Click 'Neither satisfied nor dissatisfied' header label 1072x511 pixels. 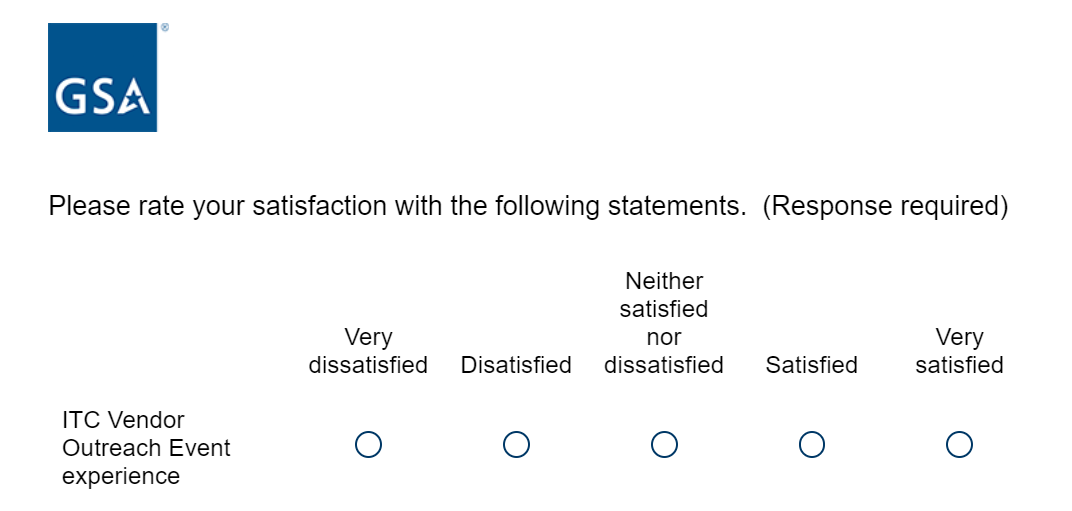click(x=664, y=323)
